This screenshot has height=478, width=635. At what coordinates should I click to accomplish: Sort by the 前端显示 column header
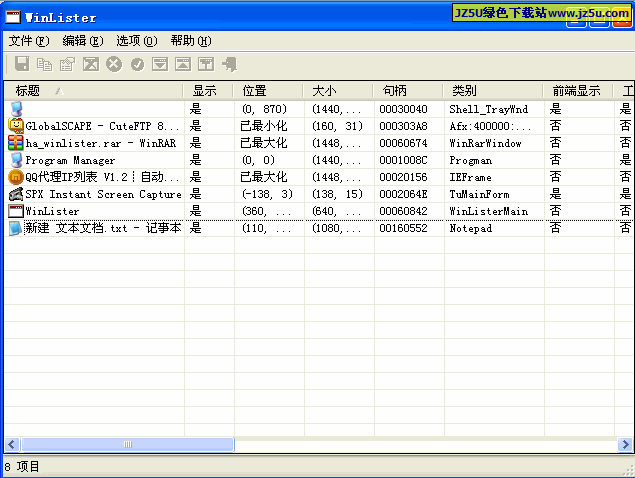point(578,91)
